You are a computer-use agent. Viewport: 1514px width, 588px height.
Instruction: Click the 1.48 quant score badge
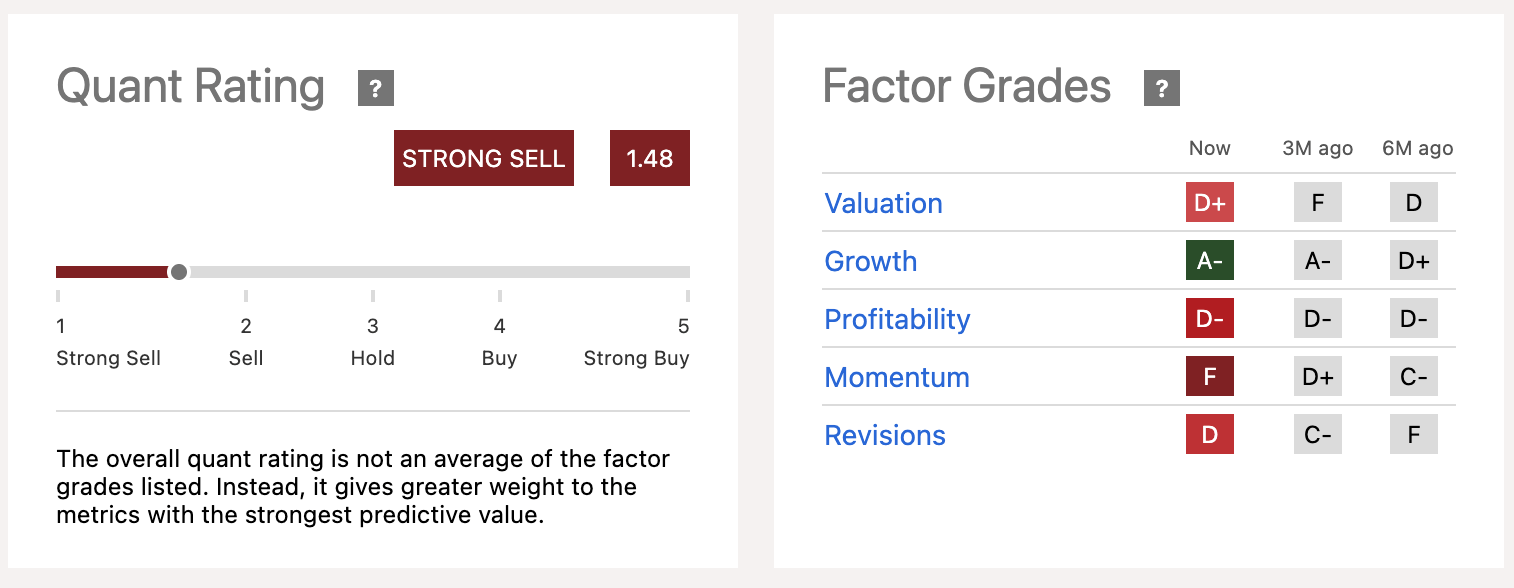point(649,158)
